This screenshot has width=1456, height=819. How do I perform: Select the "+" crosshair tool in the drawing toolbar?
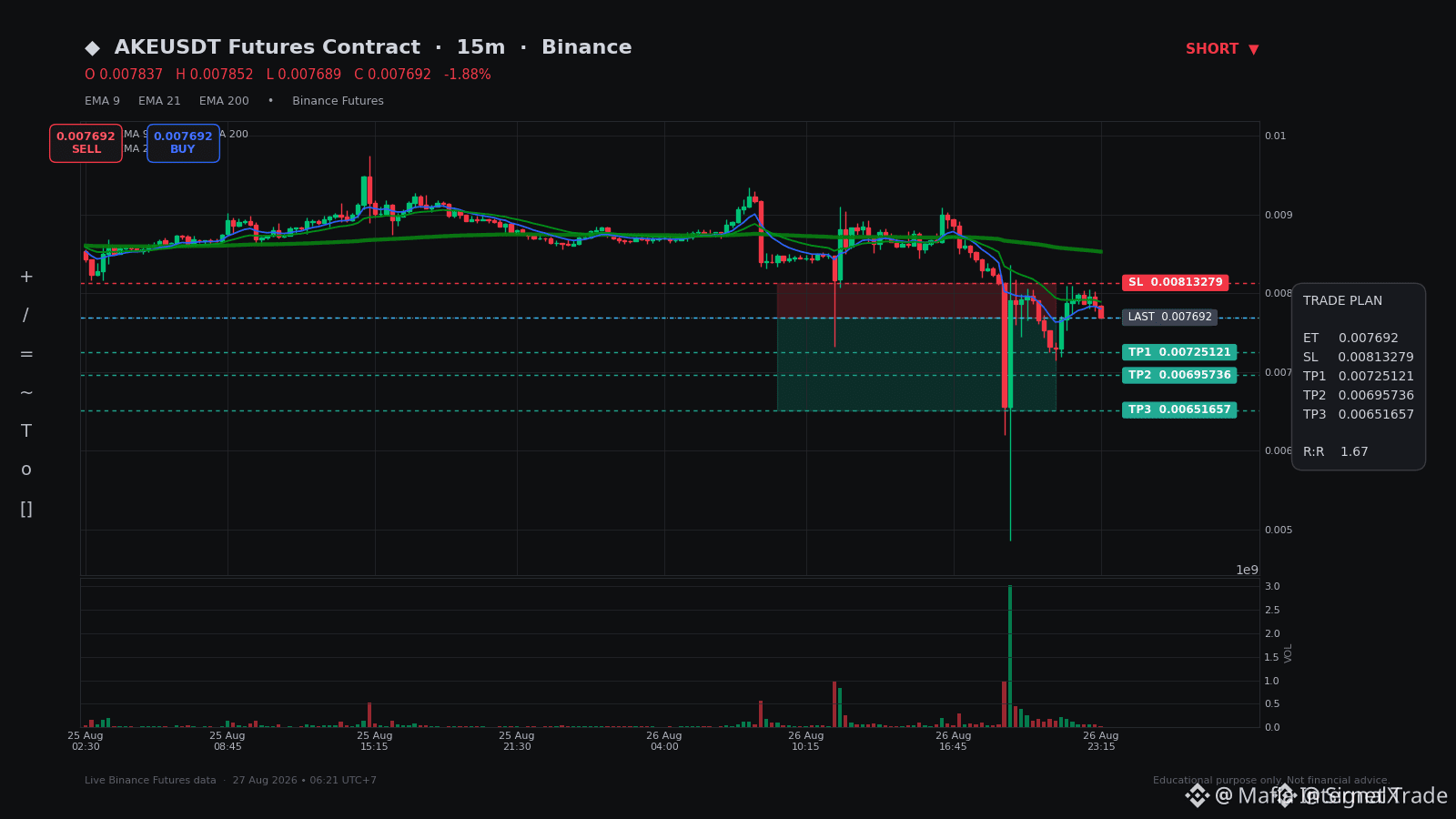pos(26,277)
